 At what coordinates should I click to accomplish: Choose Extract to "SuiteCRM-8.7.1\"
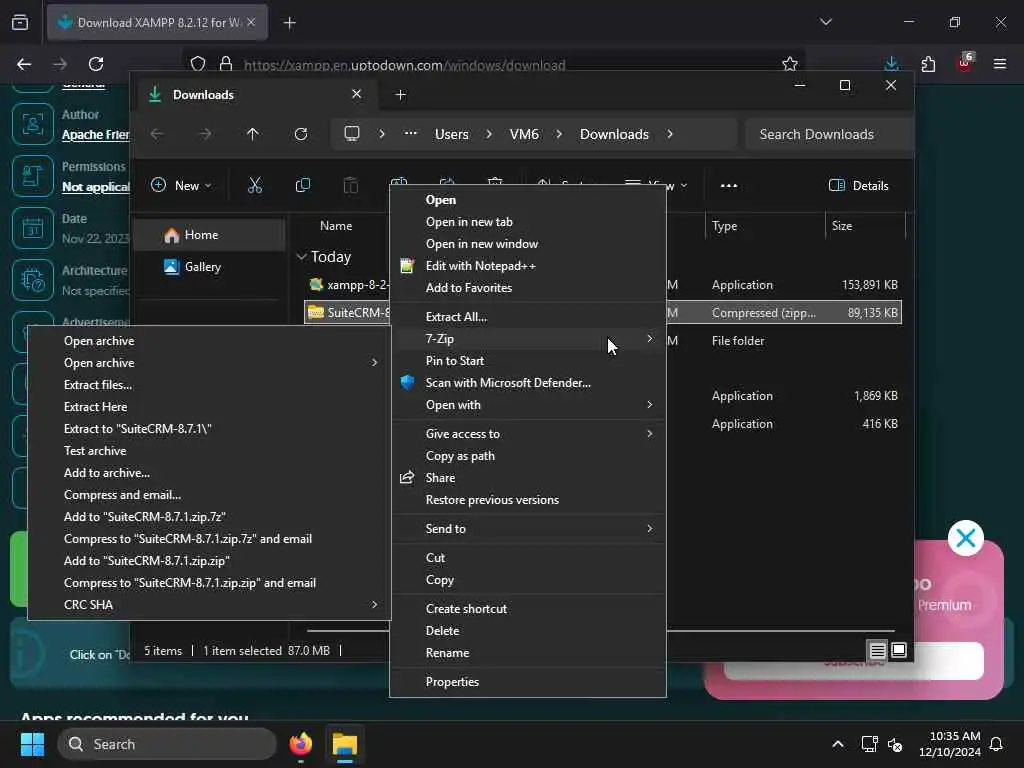(x=209, y=429)
